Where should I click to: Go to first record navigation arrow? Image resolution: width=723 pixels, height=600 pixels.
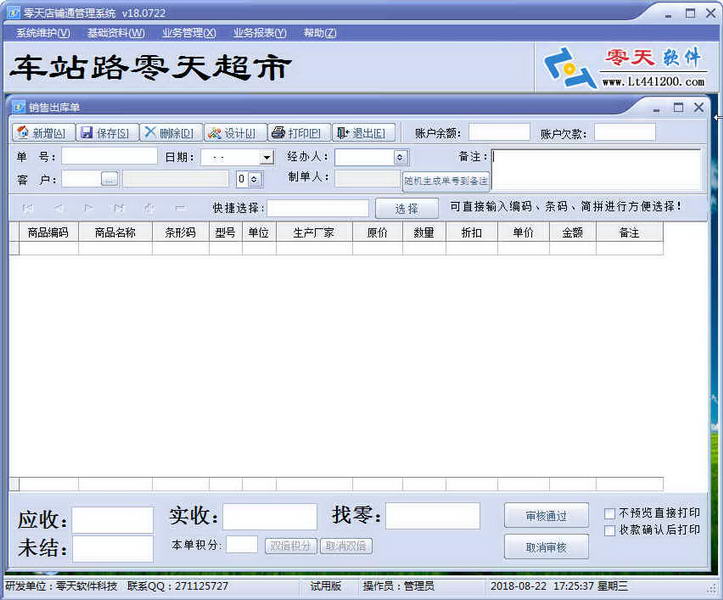(28, 208)
